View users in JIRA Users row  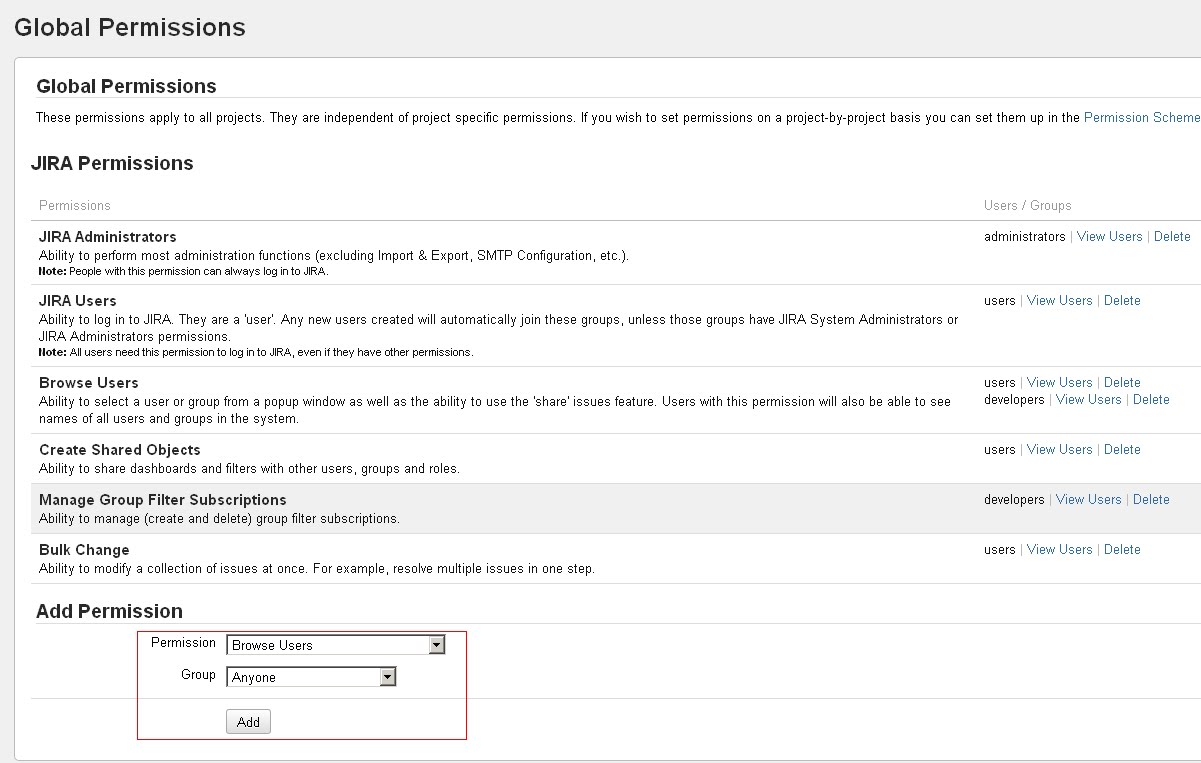click(x=1059, y=301)
